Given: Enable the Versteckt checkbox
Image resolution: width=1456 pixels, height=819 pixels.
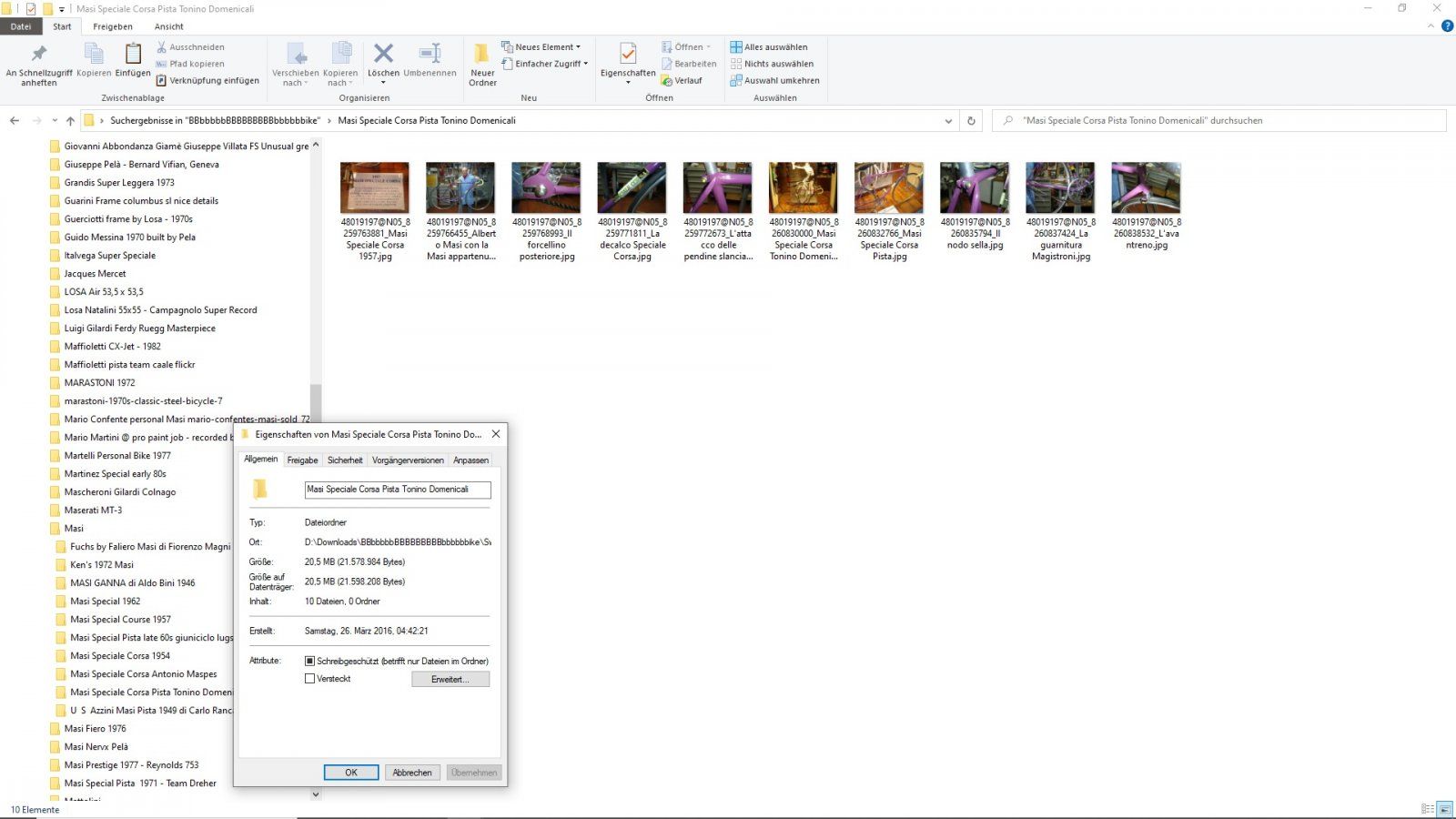Looking at the screenshot, I should tap(309, 679).
